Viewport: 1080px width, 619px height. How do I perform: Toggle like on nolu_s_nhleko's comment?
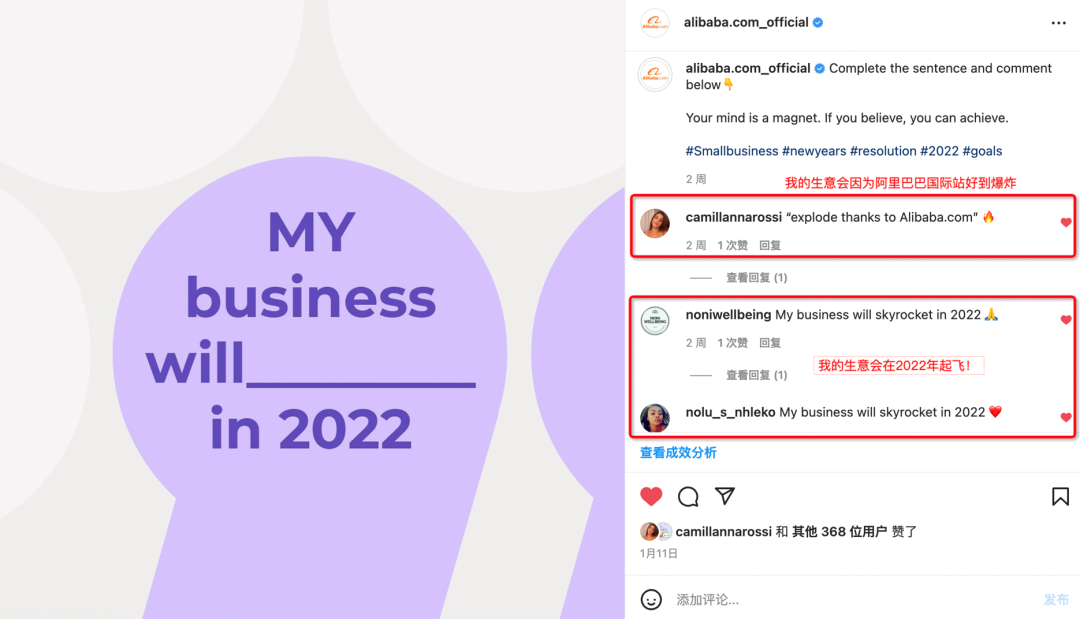[1066, 417]
